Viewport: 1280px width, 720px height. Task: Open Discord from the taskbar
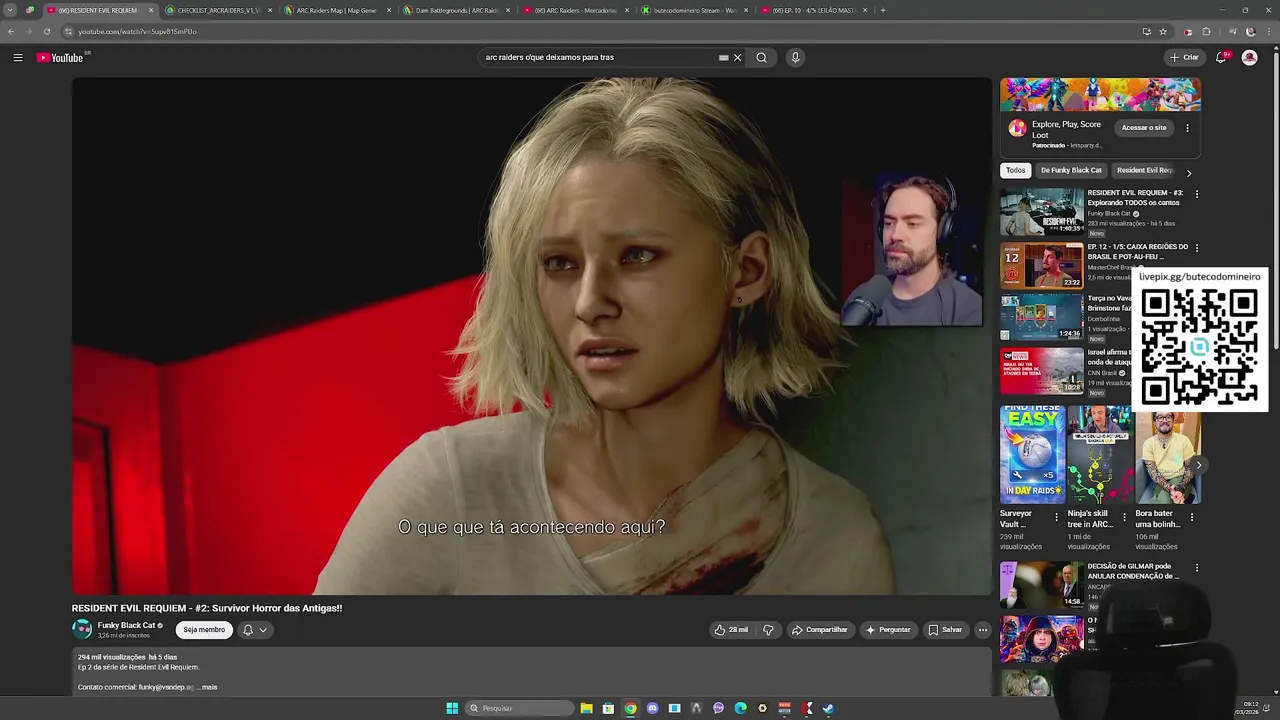(652, 708)
